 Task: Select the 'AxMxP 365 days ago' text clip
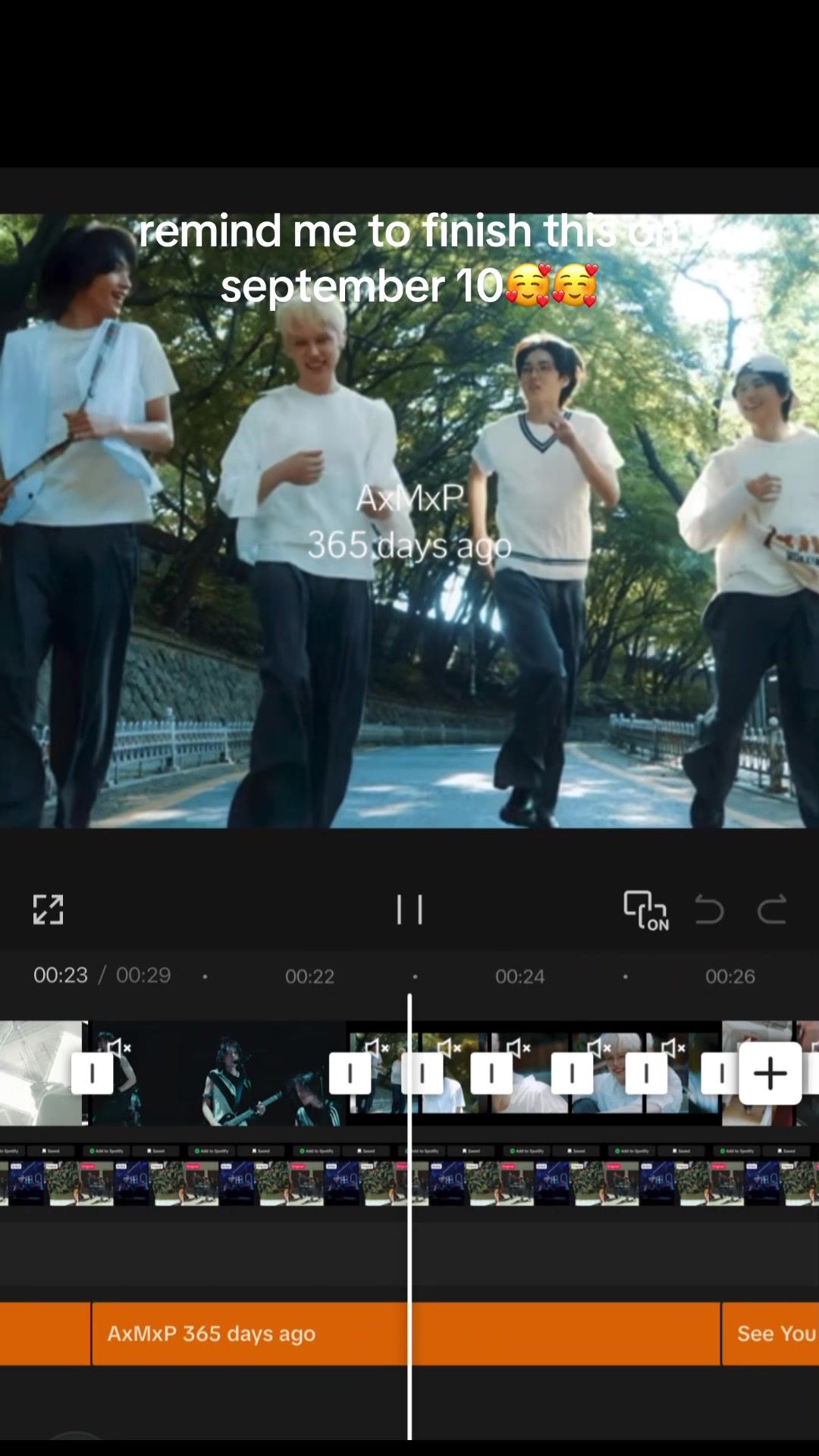406,1334
